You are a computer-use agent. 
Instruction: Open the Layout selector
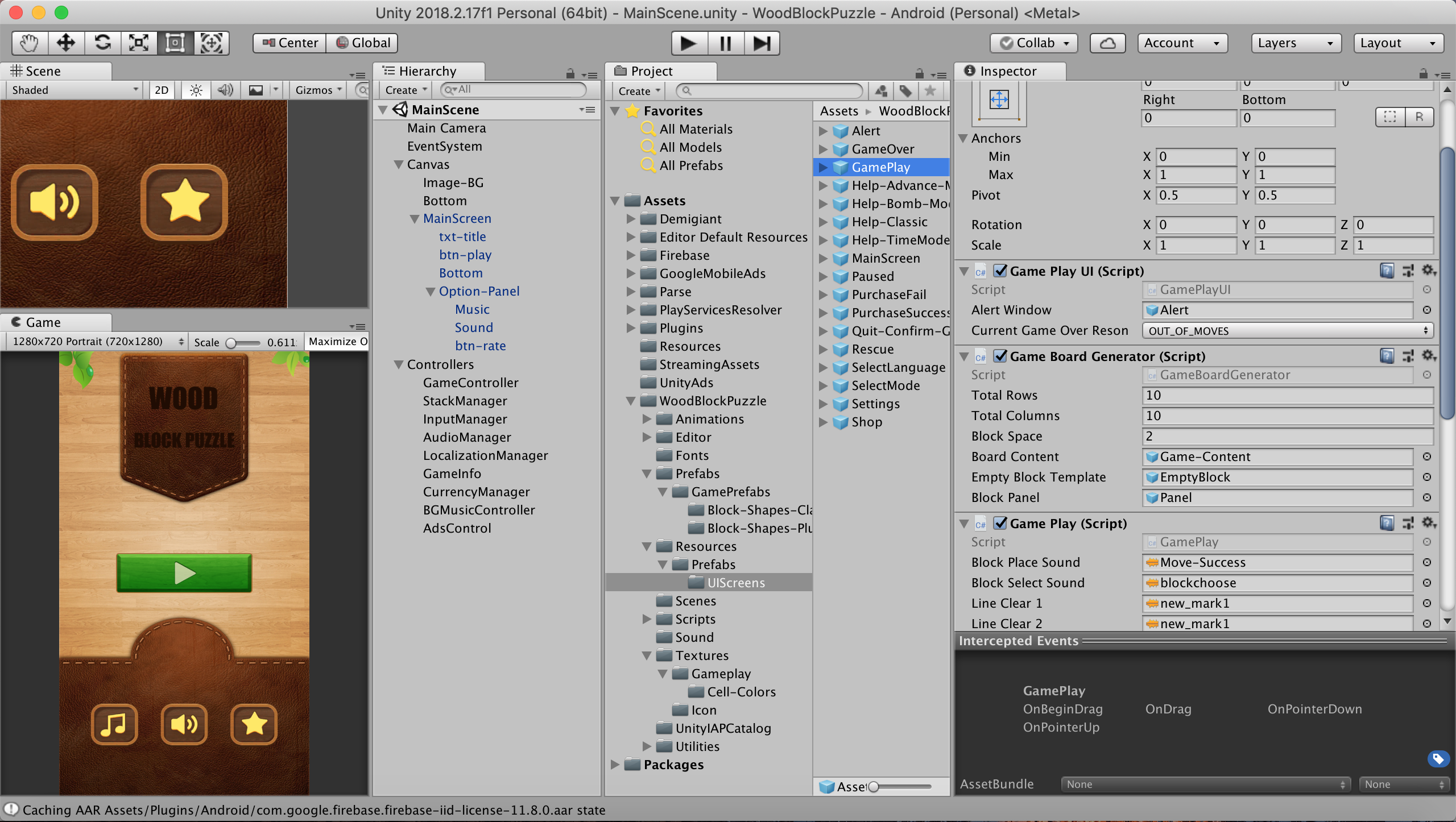[x=1398, y=43]
